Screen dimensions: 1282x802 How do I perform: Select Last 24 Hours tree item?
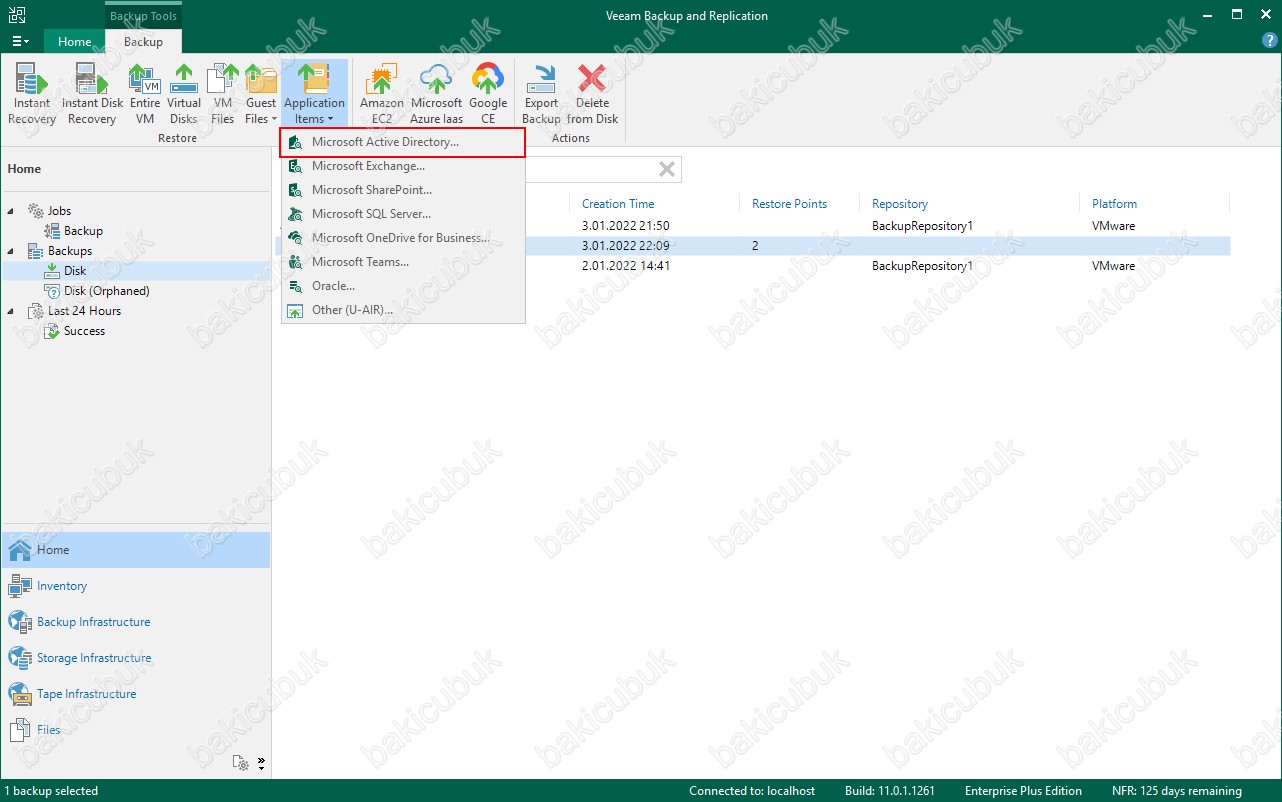[x=75, y=311]
